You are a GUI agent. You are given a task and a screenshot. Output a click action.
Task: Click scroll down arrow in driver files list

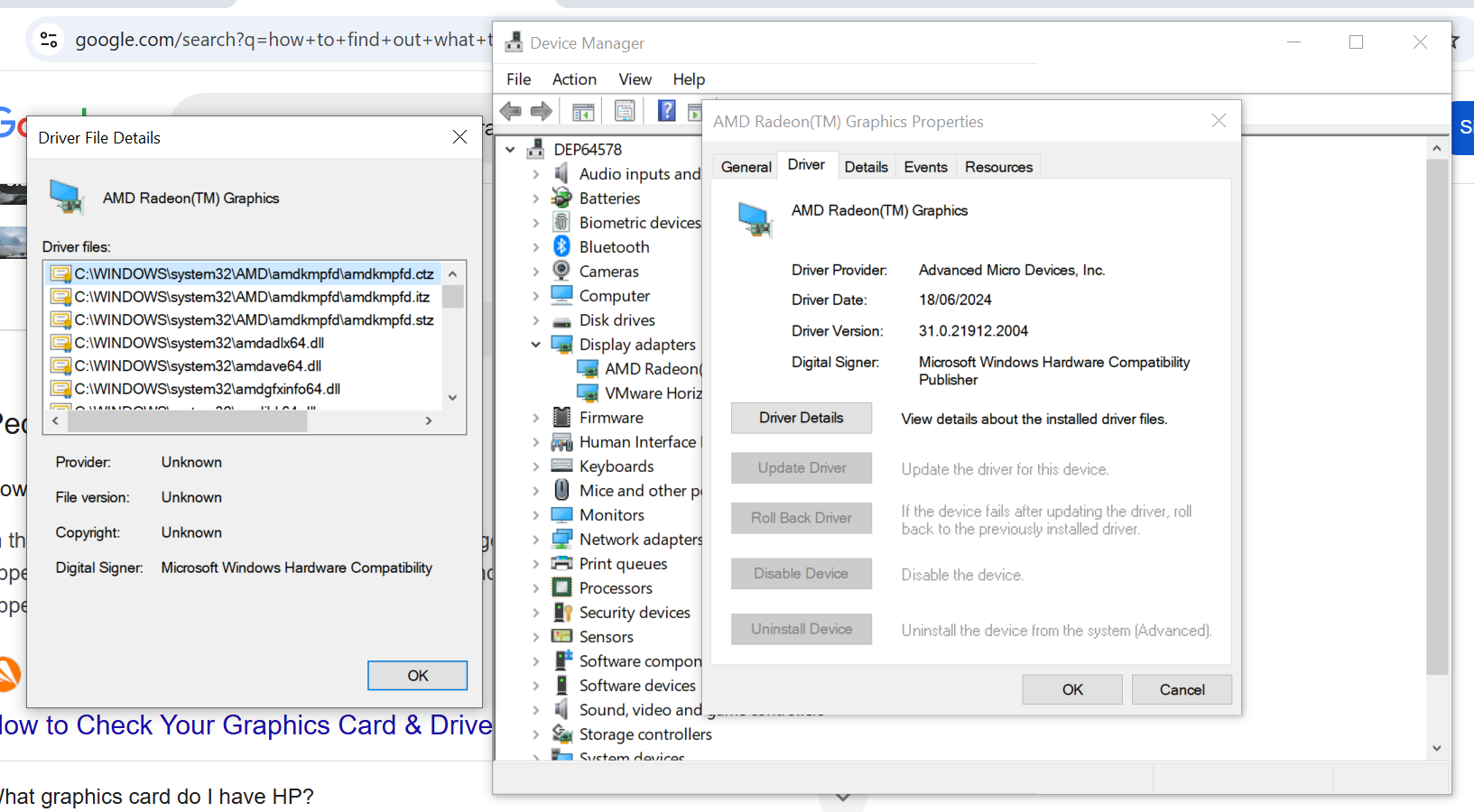click(453, 397)
